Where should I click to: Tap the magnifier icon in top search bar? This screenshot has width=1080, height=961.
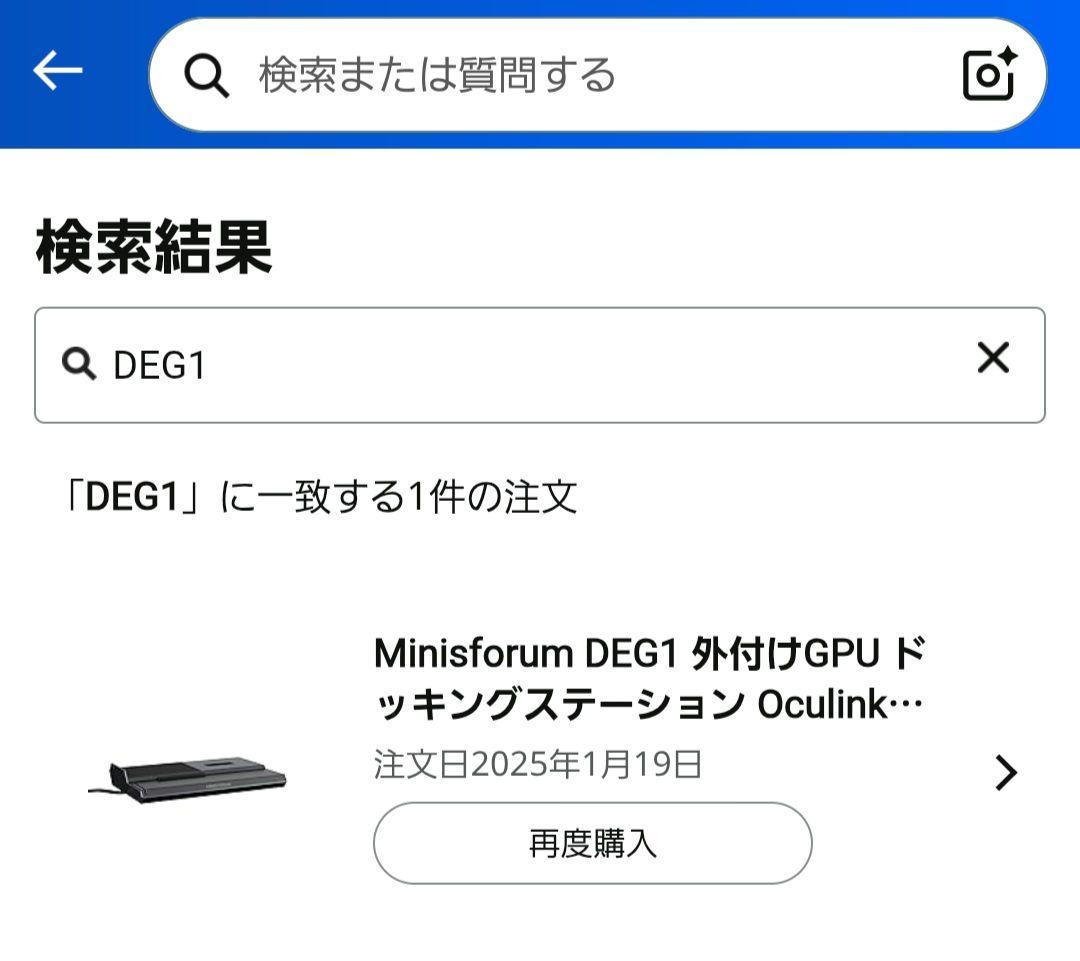(x=207, y=75)
